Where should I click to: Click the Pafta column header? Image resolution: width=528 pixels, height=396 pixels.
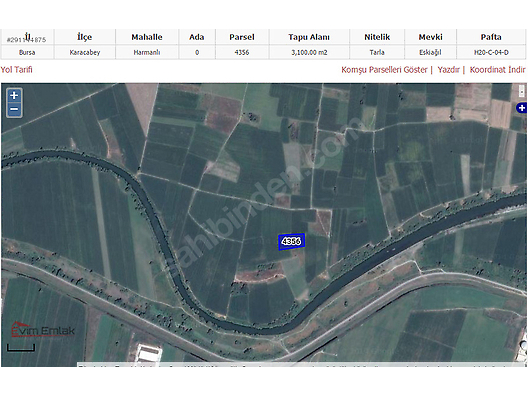point(491,37)
